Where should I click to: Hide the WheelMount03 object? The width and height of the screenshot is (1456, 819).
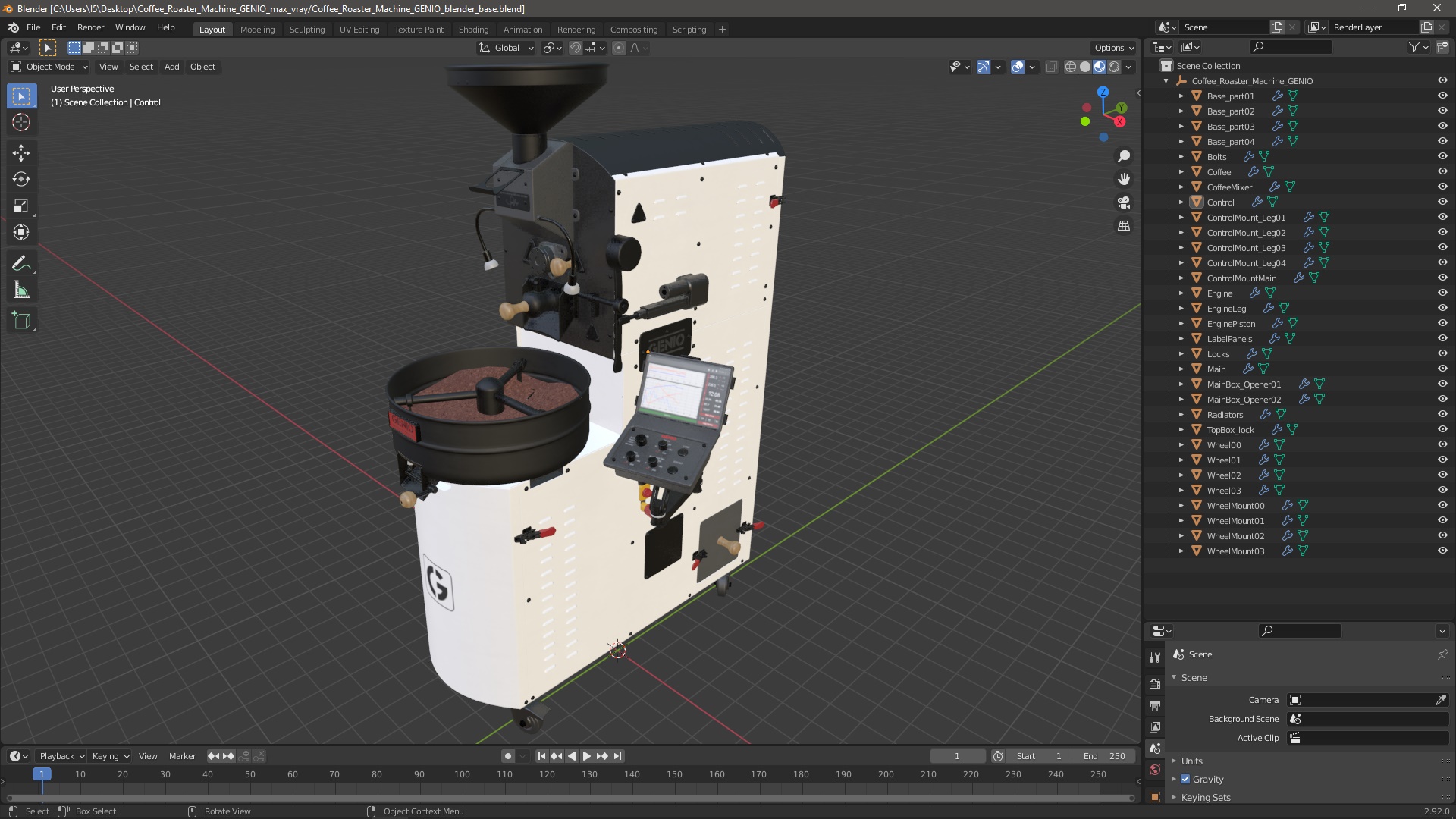click(1442, 551)
